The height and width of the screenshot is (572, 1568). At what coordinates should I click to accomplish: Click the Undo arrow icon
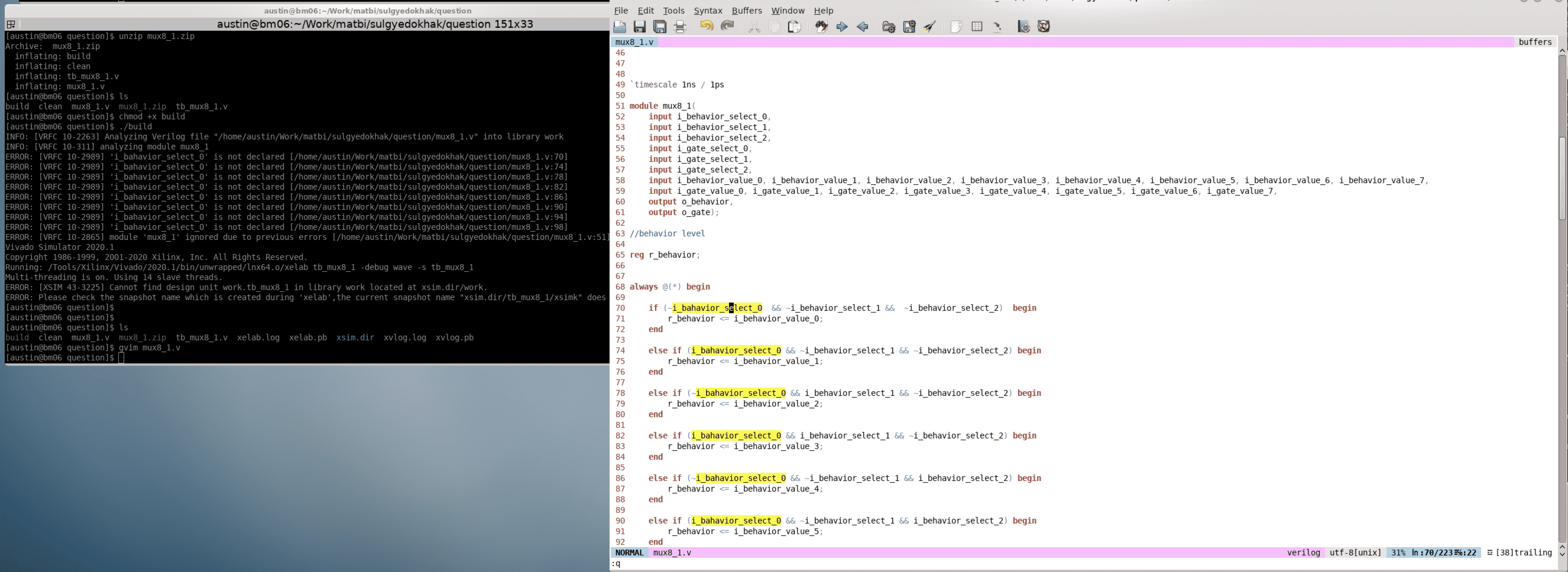point(707,26)
